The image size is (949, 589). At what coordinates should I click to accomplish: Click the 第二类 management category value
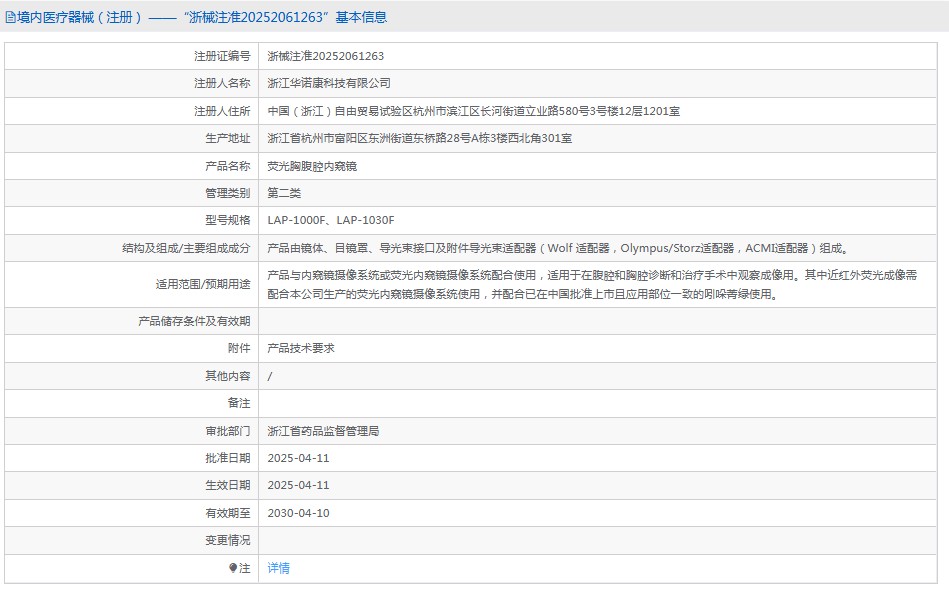coord(284,193)
